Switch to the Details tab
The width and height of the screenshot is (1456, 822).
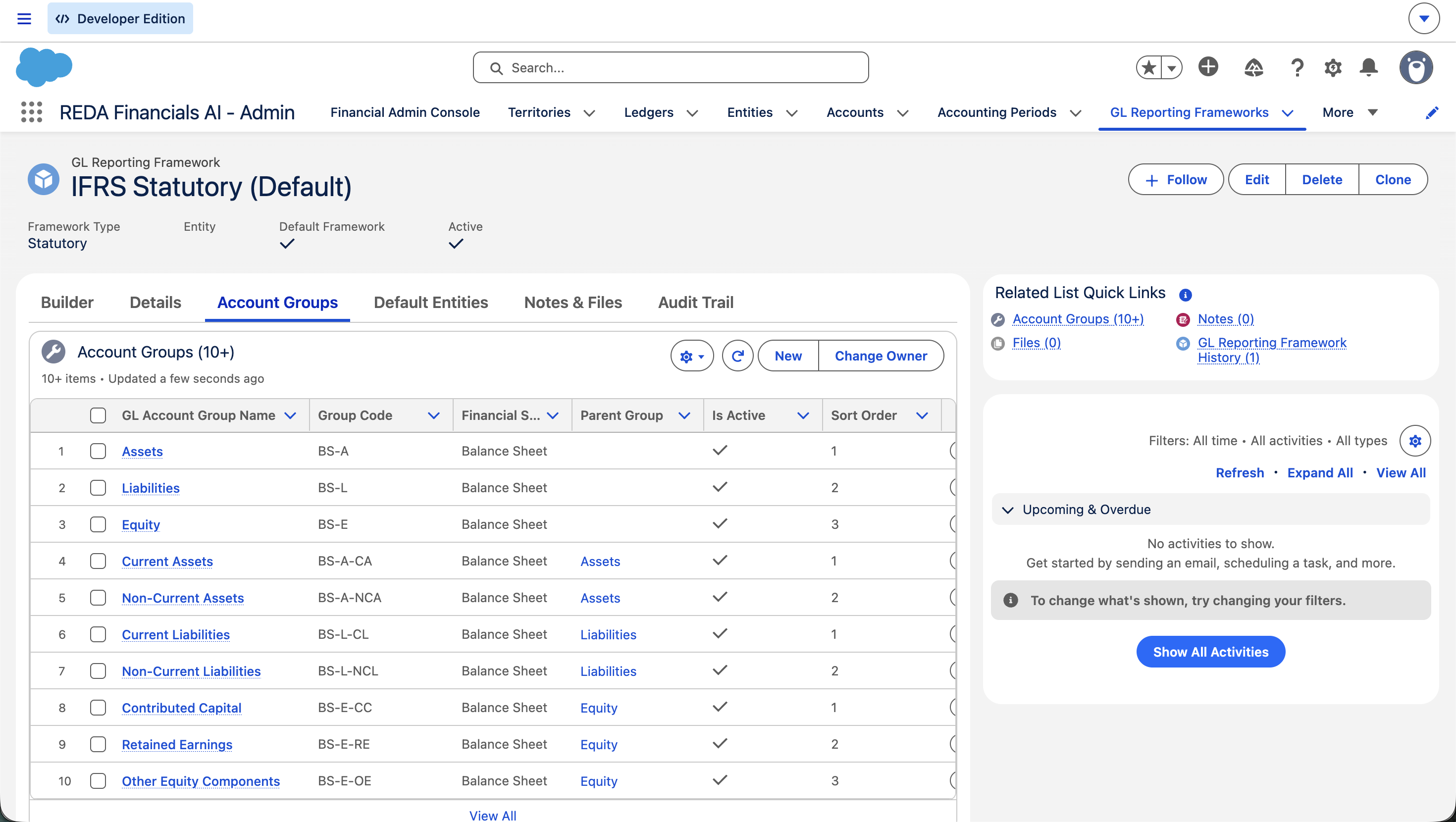156,303
